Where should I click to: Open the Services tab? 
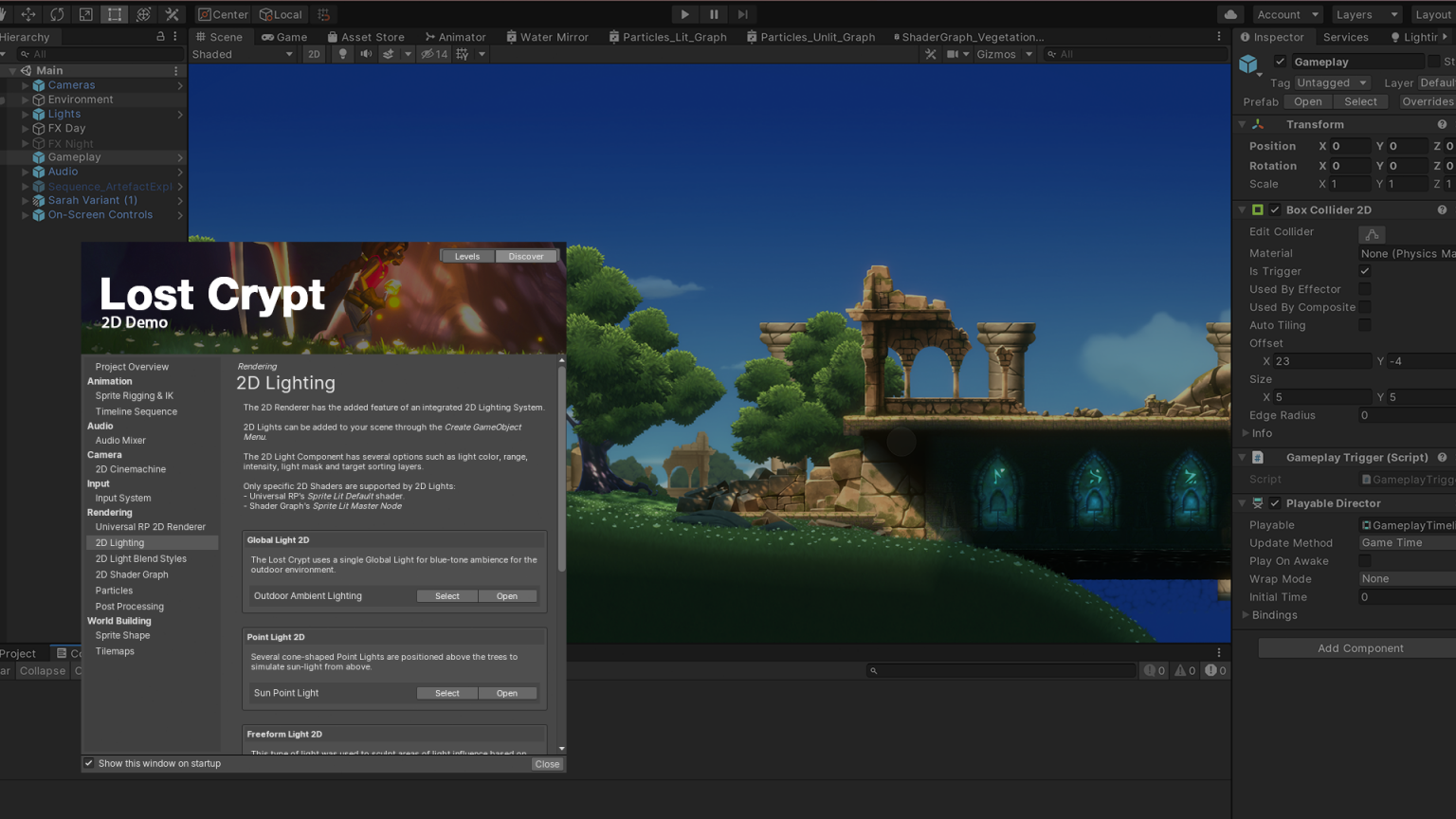(1346, 37)
